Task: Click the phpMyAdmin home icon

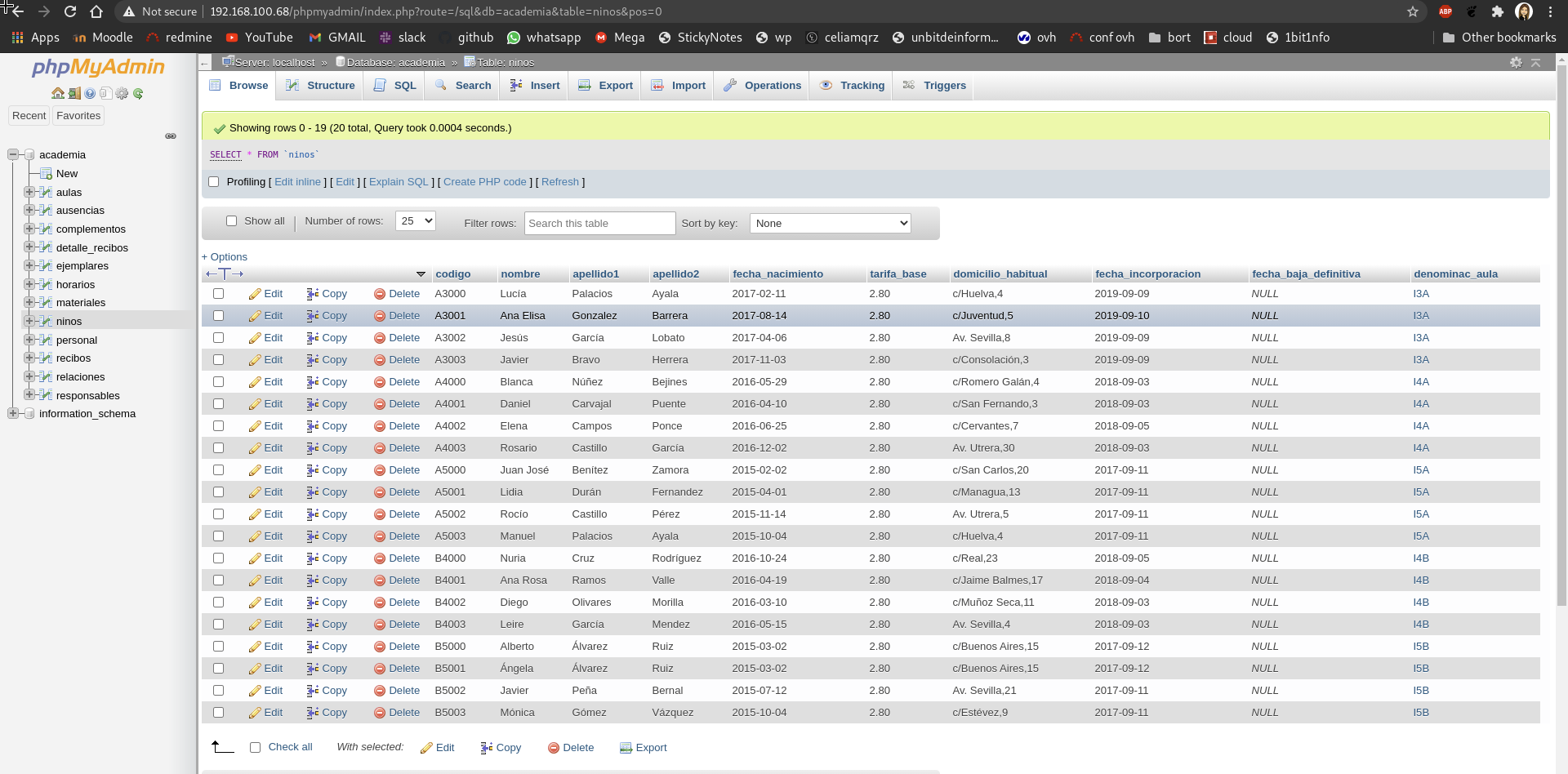Action: tap(57, 94)
